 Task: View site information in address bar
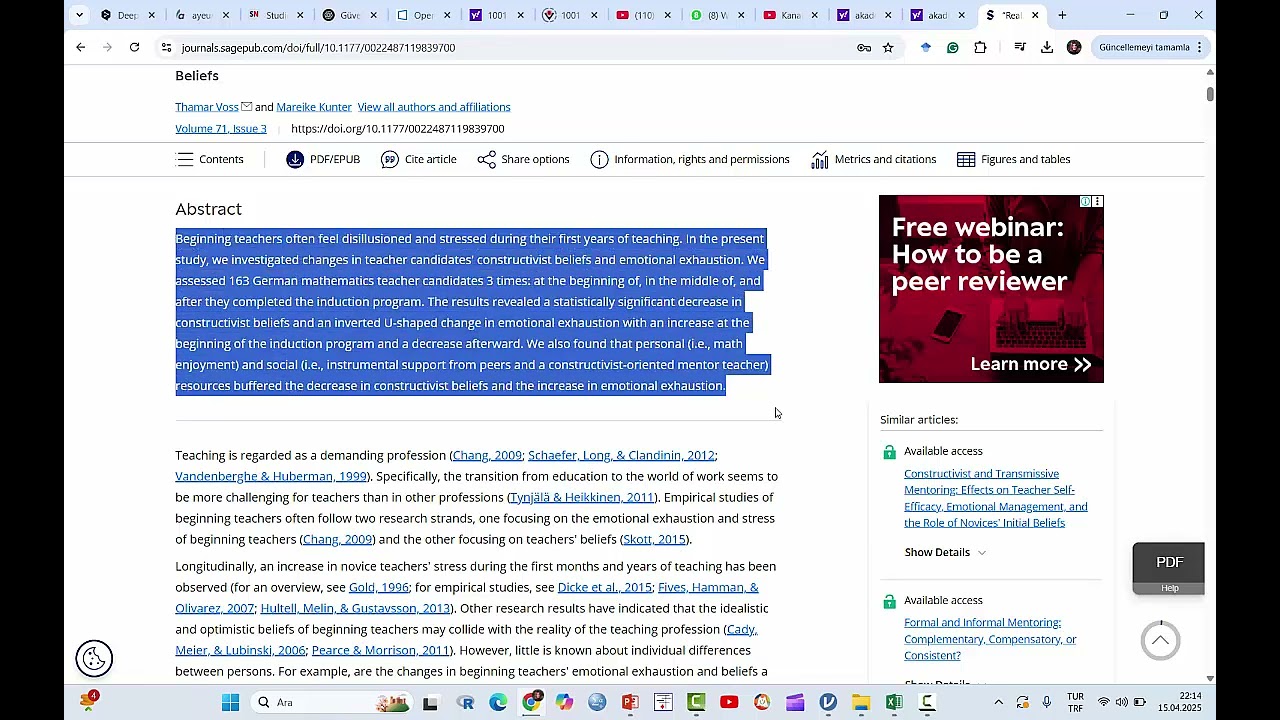pyautogui.click(x=167, y=47)
